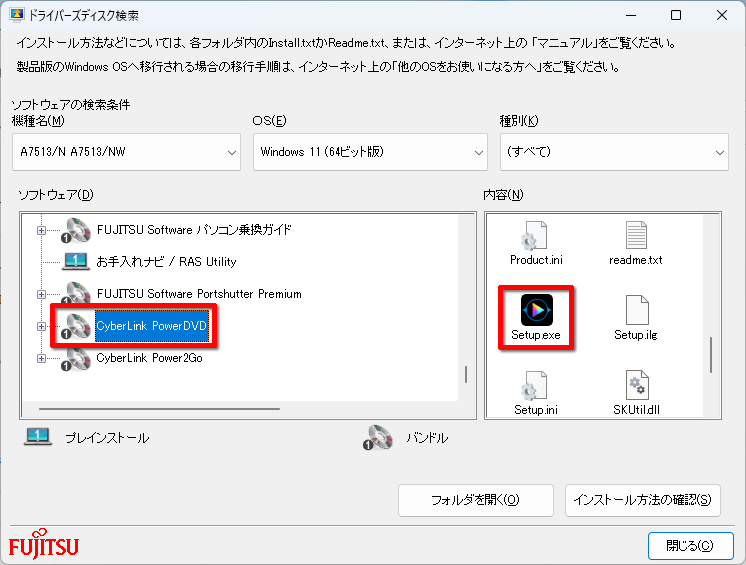Expand the FUJITSU Software Portshutter Premium node
The height and width of the screenshot is (565, 746).
42,294
